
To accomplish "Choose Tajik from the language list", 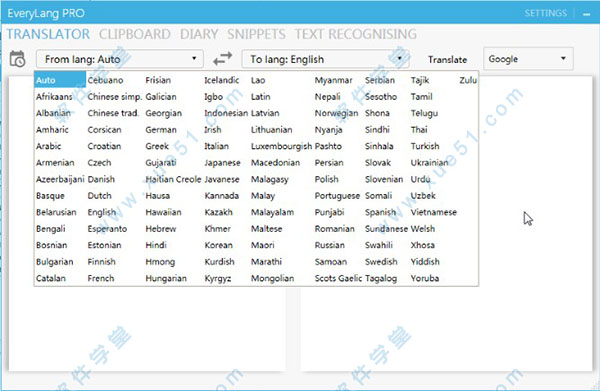I will coord(420,80).
